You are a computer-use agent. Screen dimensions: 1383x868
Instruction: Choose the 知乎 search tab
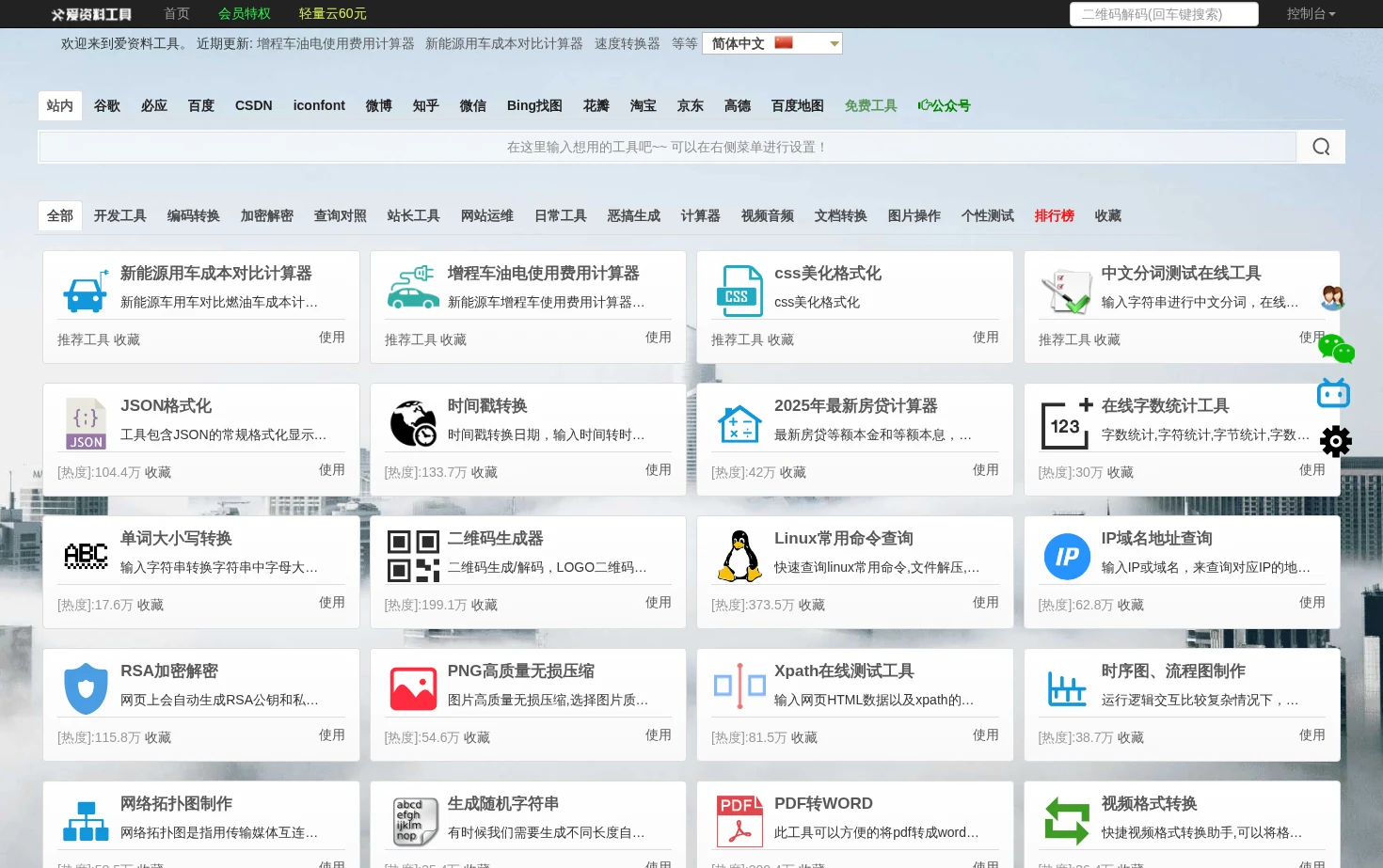426,105
